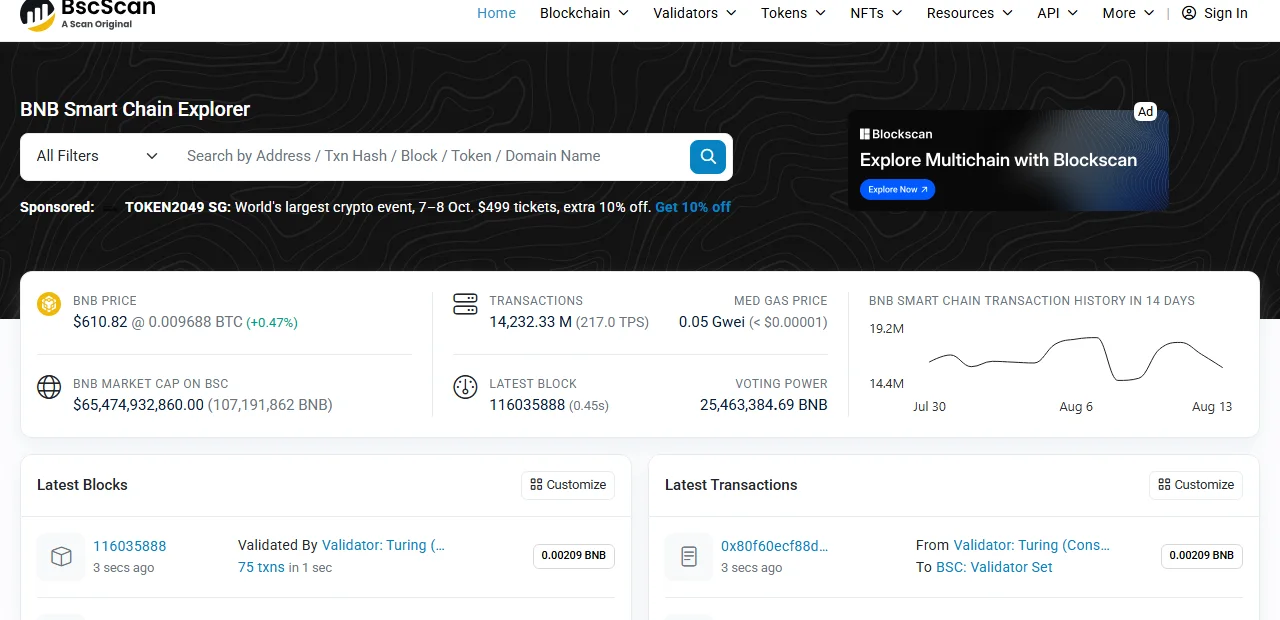The width and height of the screenshot is (1280, 620).
Task: Click latest block number 116035888 in stats
Action: pyautogui.click(x=527, y=405)
